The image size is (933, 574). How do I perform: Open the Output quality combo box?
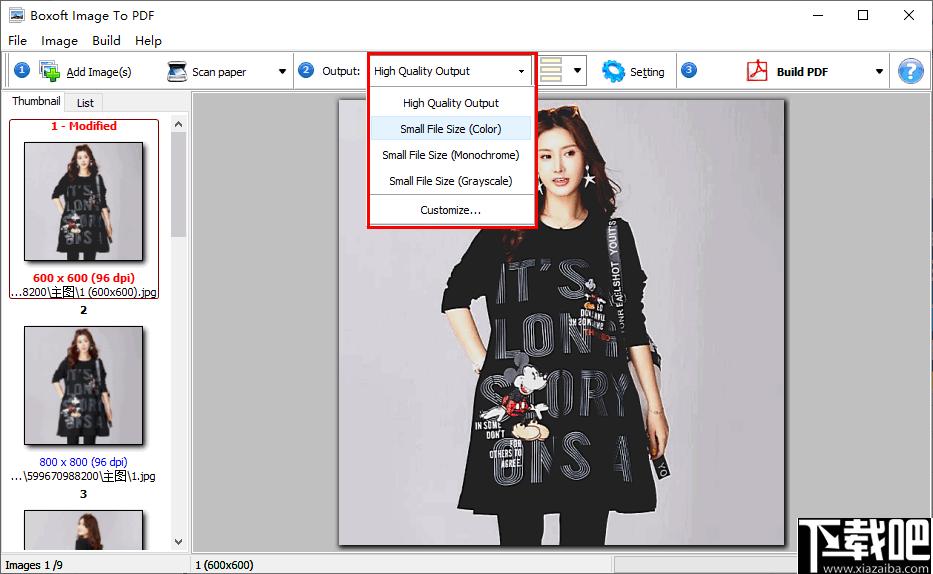pyautogui.click(x=450, y=71)
